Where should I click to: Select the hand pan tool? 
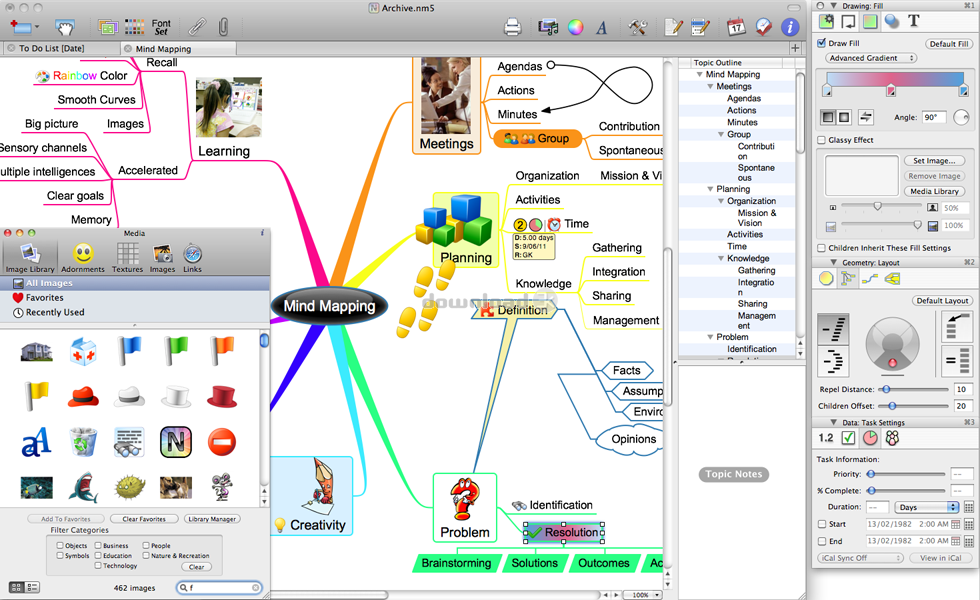[x=64, y=27]
